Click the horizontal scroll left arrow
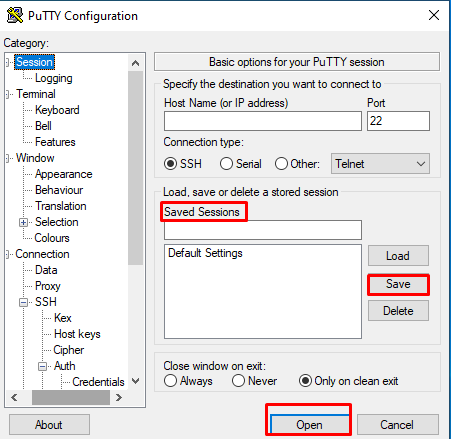Screen dimensions: 451x439 (x=14, y=397)
